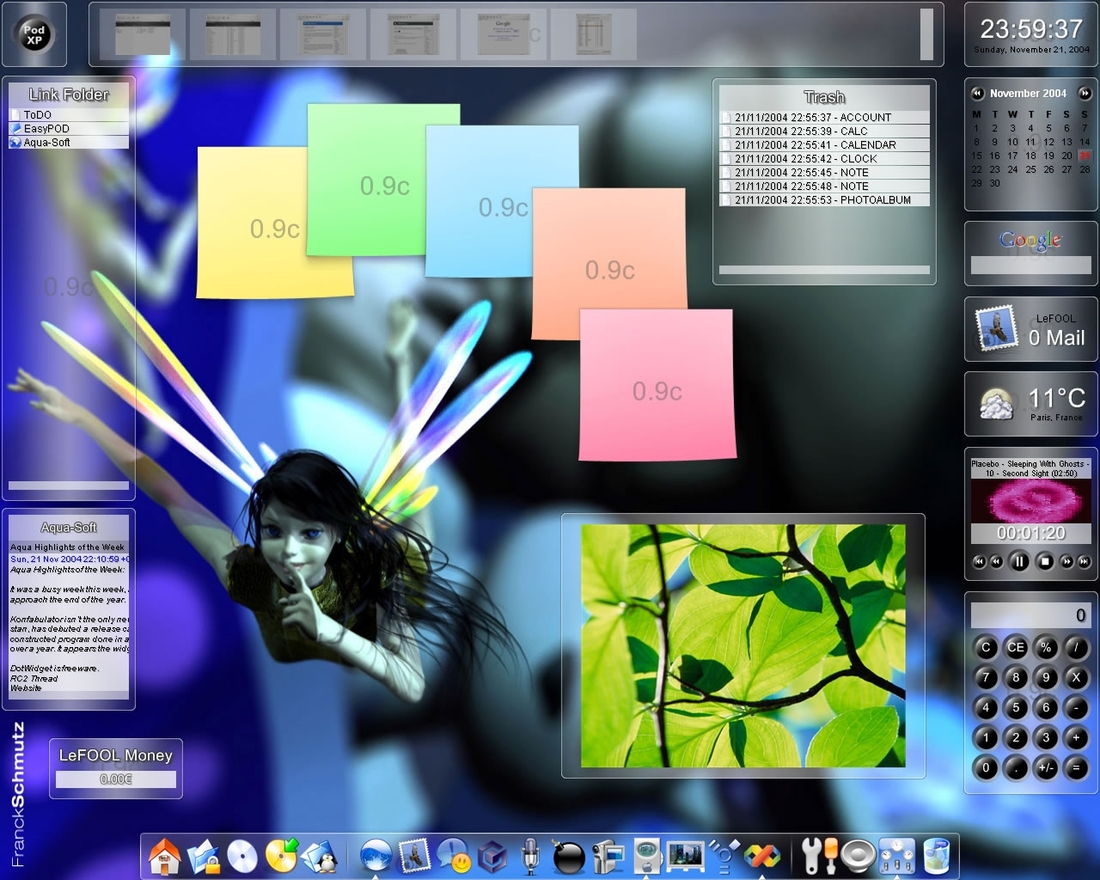Select the PHOTOALBUM entry in Trash
This screenshot has width=1100, height=880.
point(824,200)
